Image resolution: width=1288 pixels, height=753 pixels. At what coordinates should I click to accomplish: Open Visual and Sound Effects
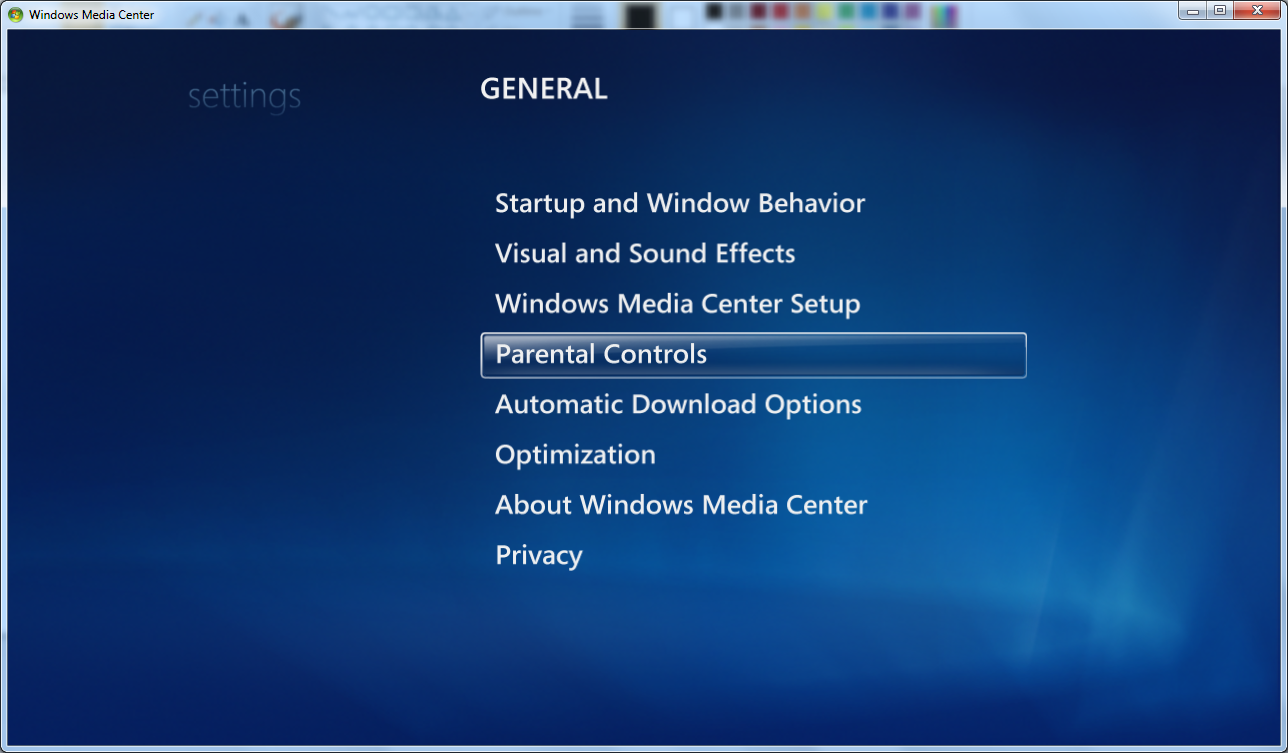tap(645, 254)
